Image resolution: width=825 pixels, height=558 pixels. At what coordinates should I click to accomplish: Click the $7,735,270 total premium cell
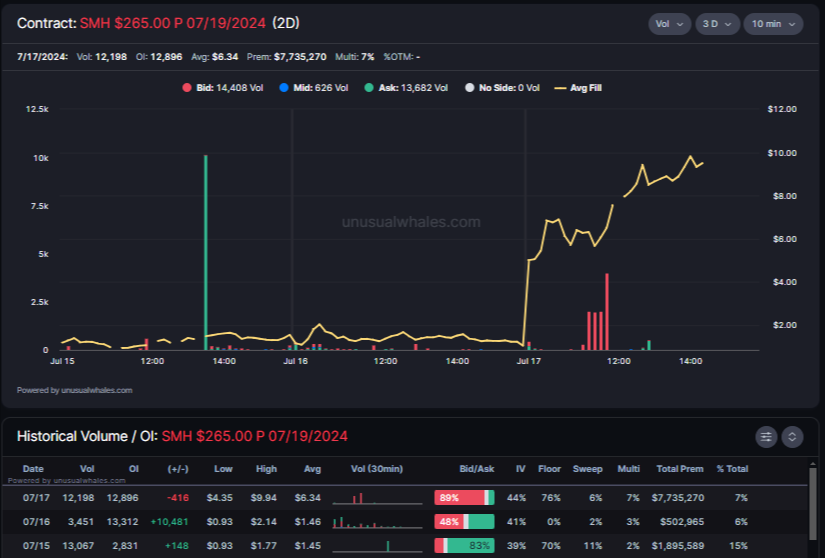(x=678, y=498)
